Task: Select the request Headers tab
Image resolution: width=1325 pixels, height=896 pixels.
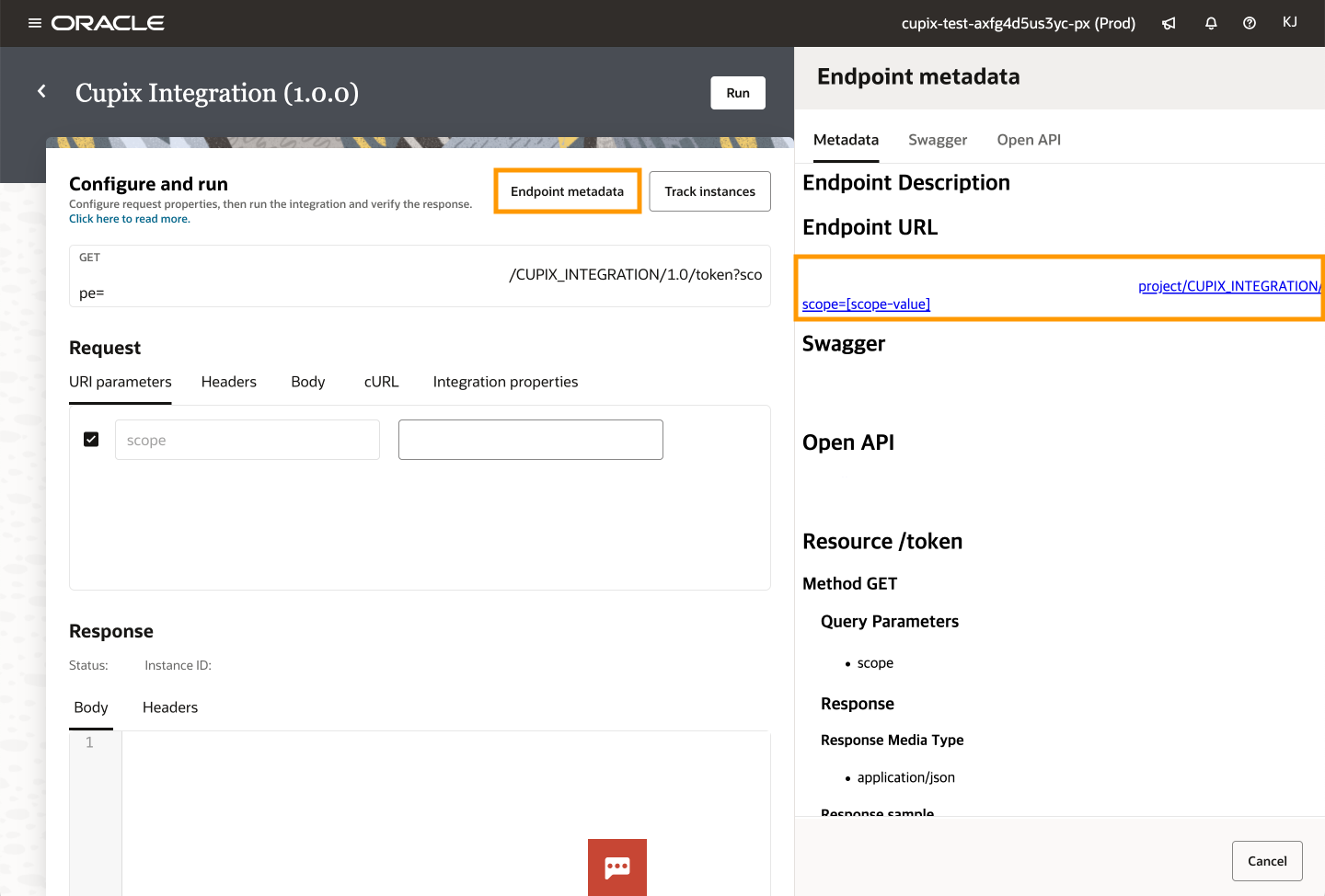Action: [229, 382]
